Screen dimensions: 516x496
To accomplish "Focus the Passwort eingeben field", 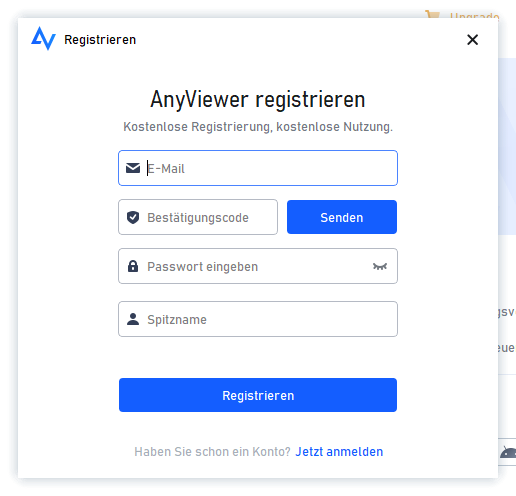I will (258, 266).
